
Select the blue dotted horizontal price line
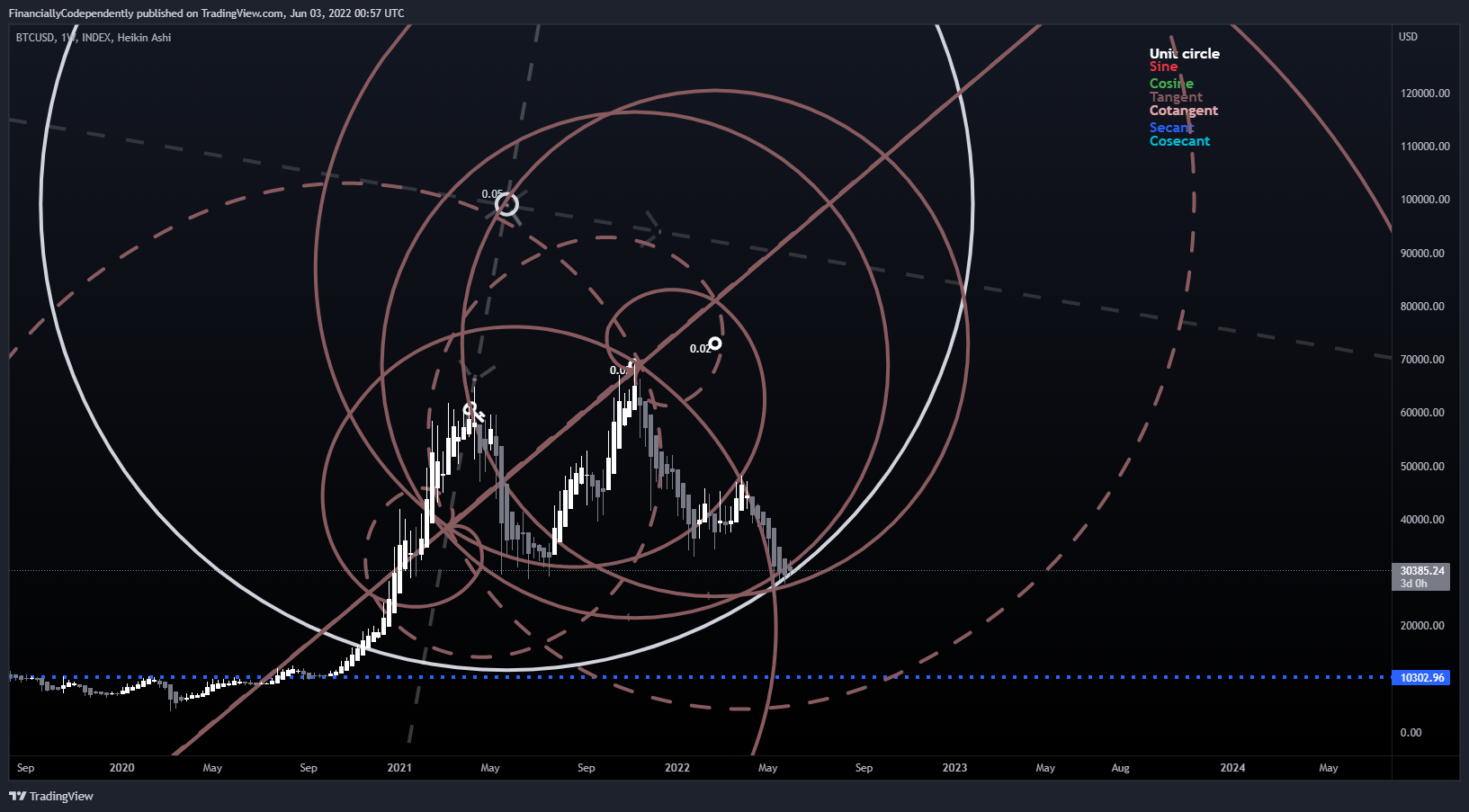click(x=700, y=677)
